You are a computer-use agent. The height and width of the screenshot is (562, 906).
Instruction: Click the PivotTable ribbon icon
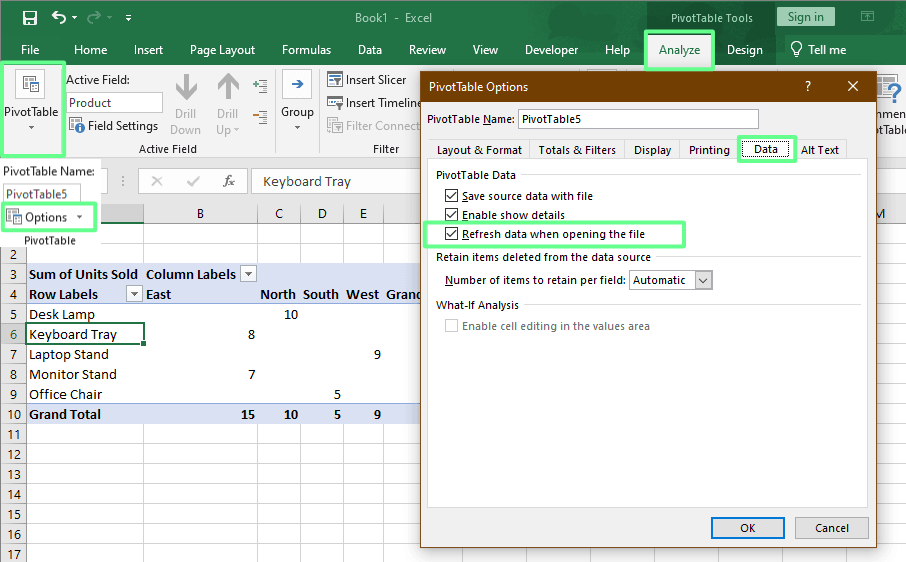click(x=31, y=86)
